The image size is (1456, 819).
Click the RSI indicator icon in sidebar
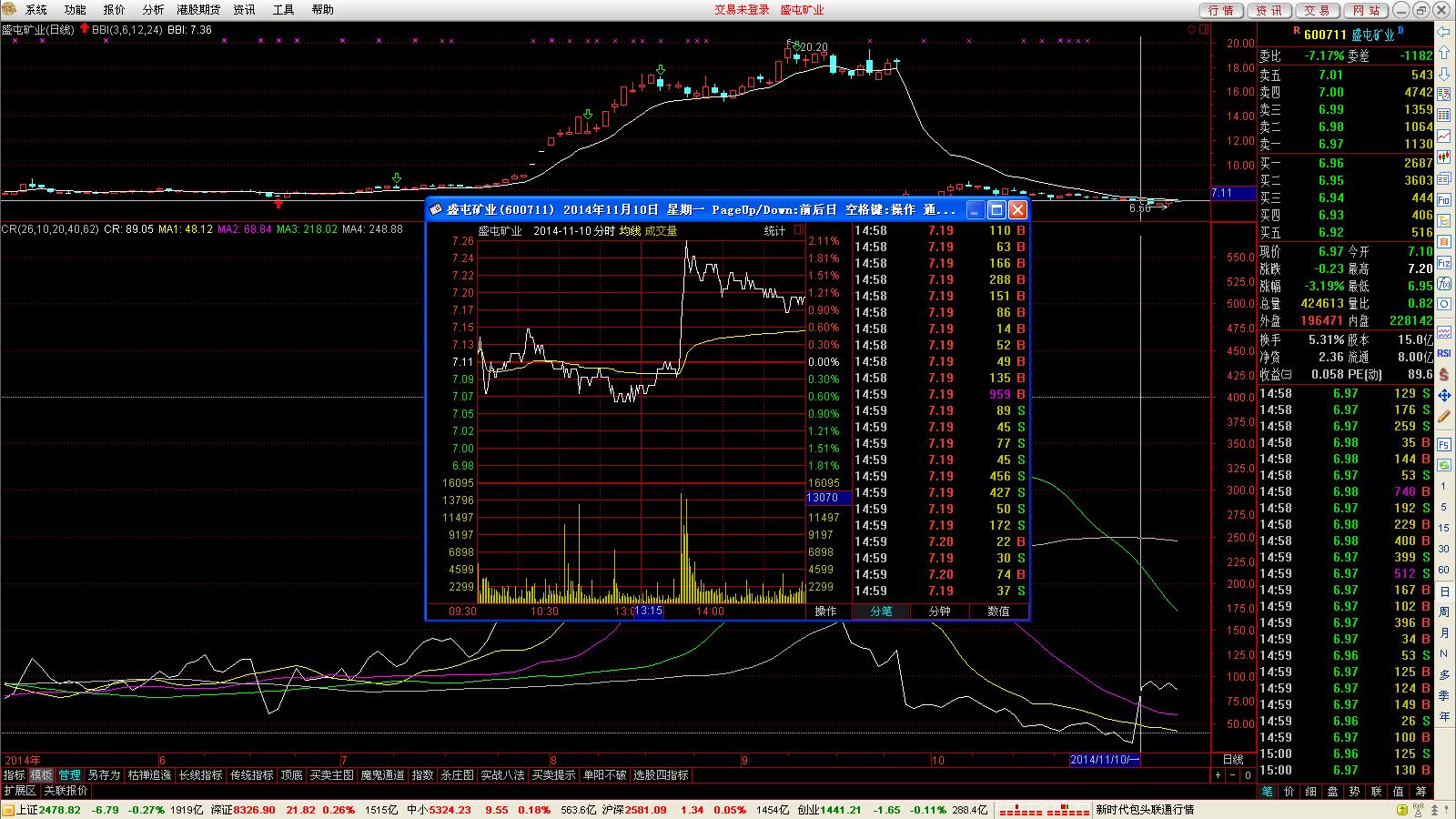click(1444, 353)
